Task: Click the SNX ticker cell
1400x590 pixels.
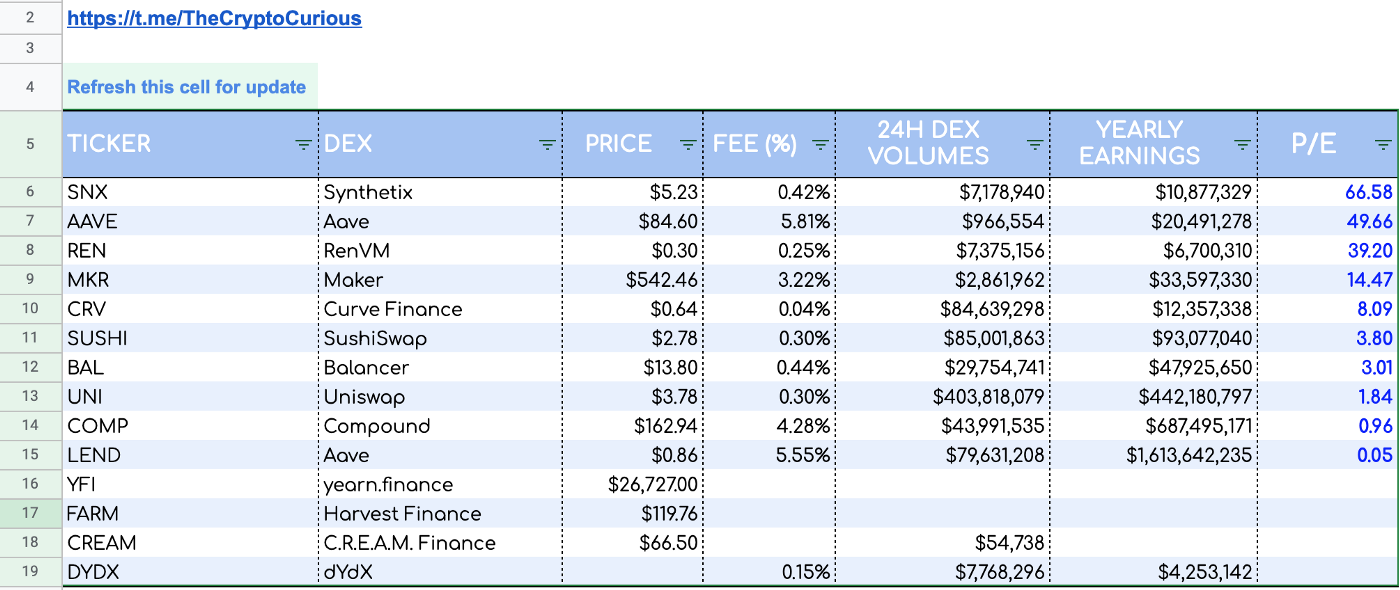Action: [190, 192]
